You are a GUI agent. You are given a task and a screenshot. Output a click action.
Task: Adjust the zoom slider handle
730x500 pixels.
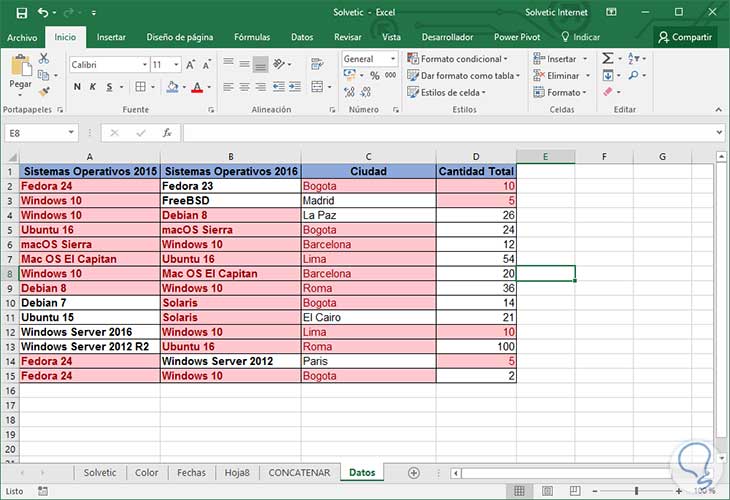click(x=636, y=491)
